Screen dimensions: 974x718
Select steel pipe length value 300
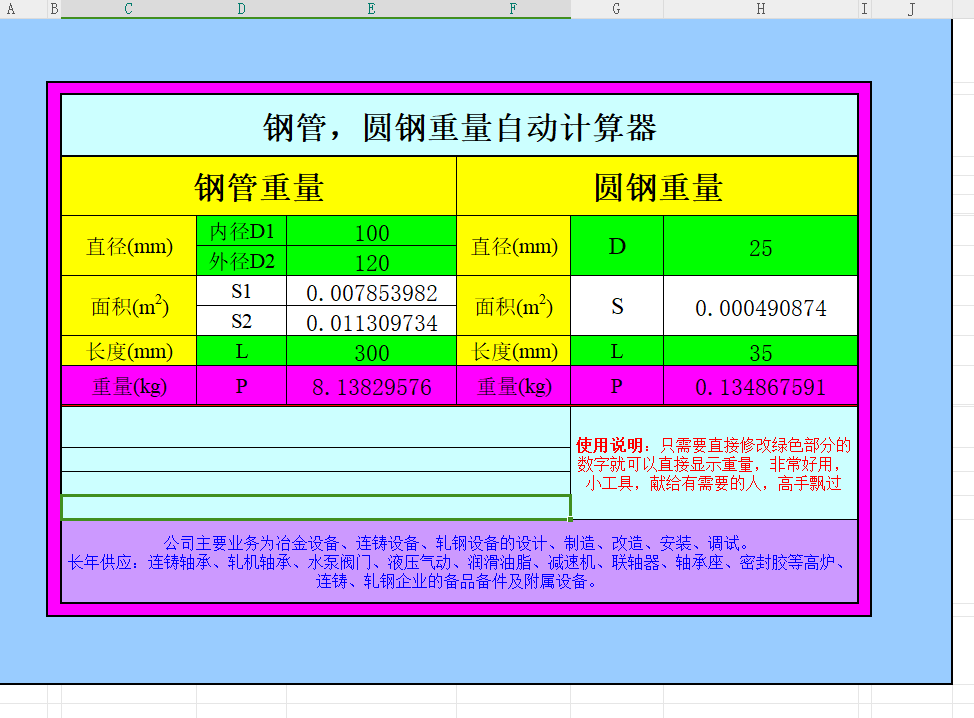tap(371, 352)
